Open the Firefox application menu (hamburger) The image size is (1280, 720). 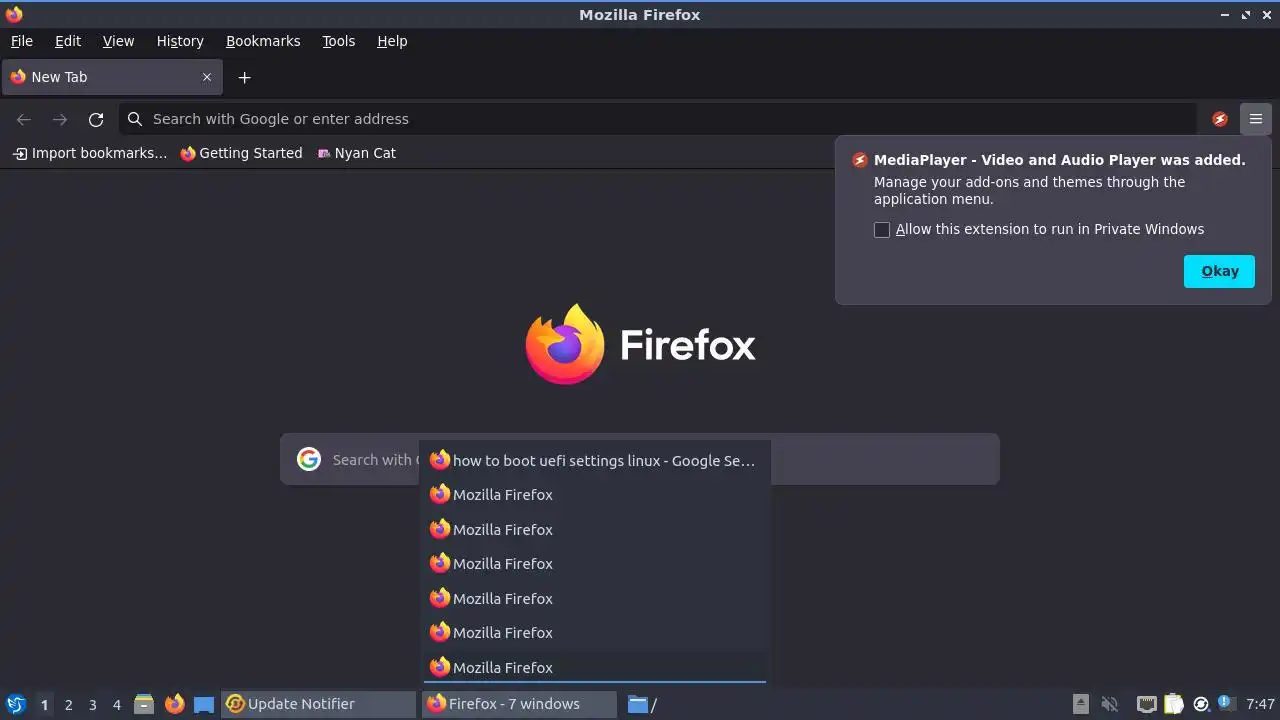click(1255, 119)
